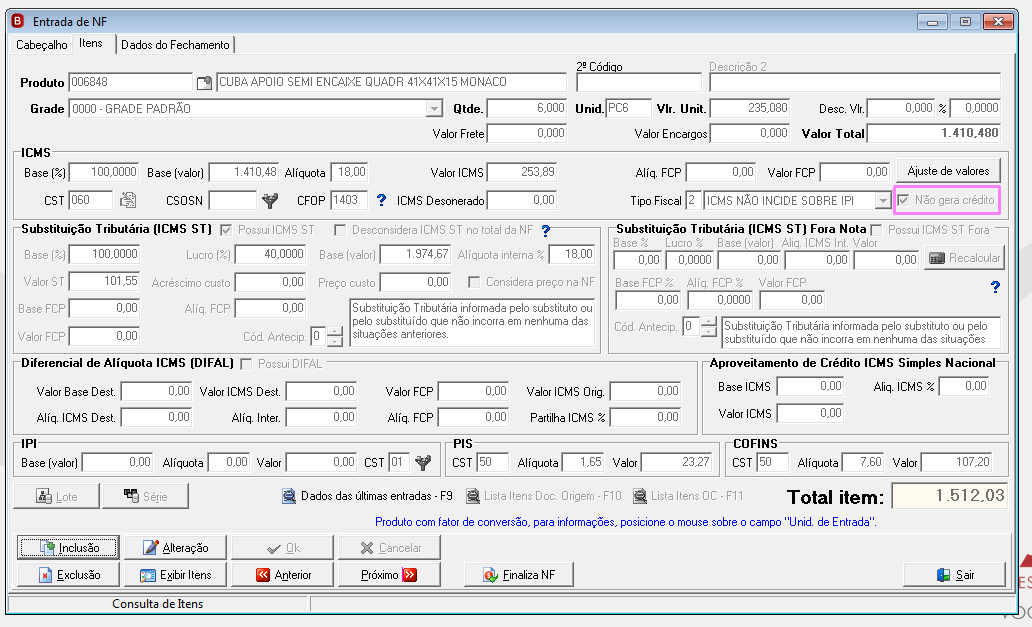Click the Alteração button

[x=175, y=547]
